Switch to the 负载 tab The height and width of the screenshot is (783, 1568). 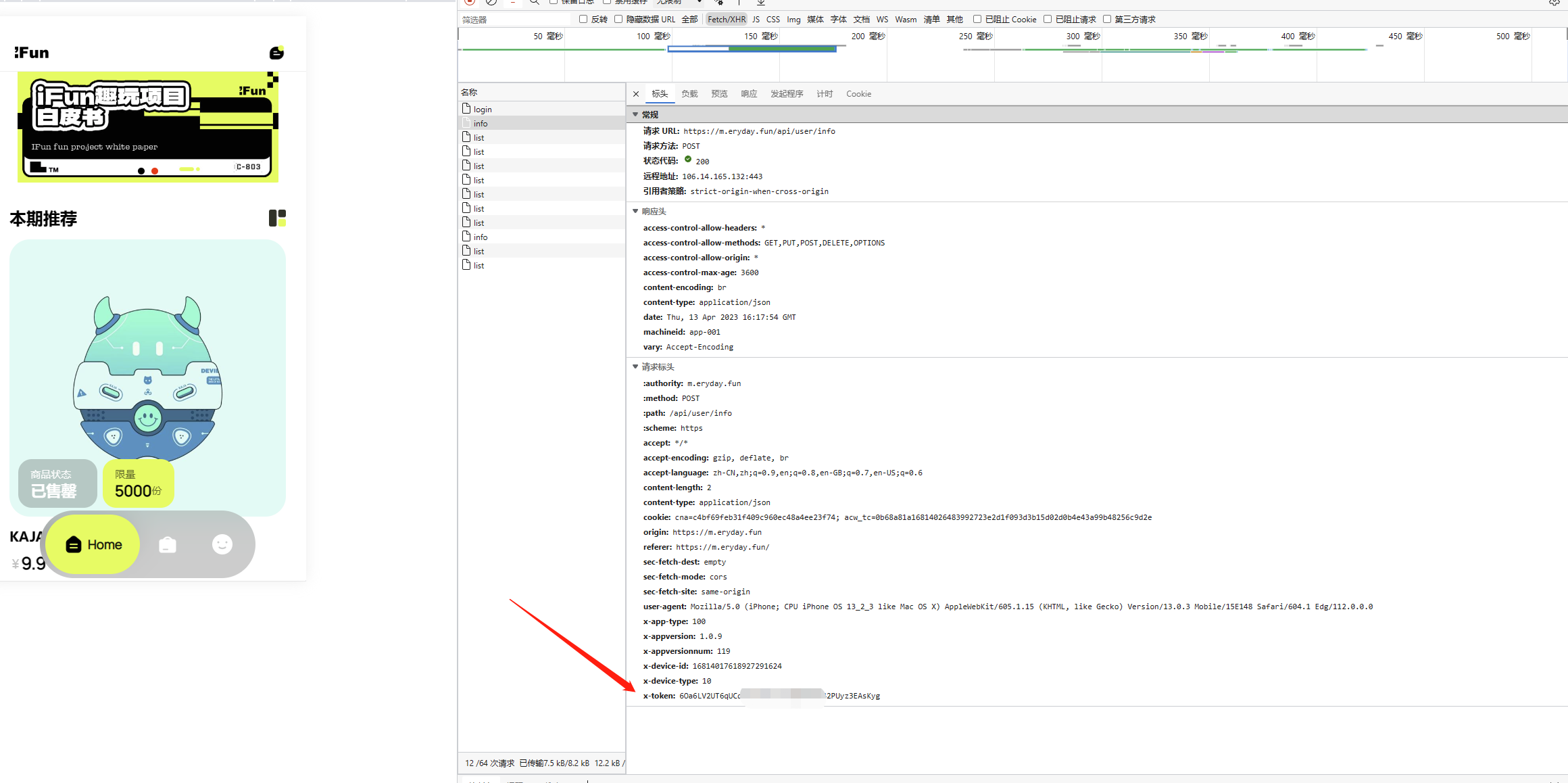click(689, 94)
